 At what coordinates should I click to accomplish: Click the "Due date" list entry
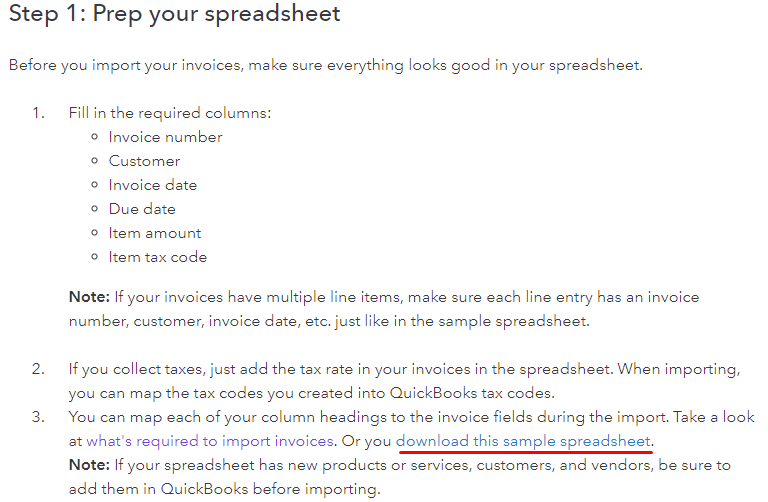pyautogui.click(x=142, y=209)
